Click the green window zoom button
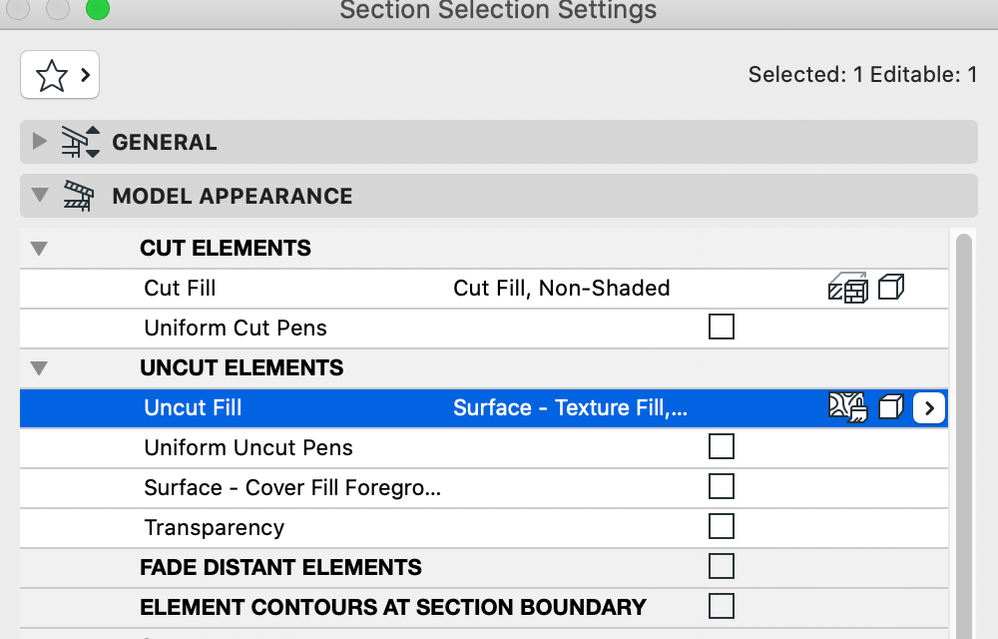Viewport: 998px width, 639px height. (97, 9)
